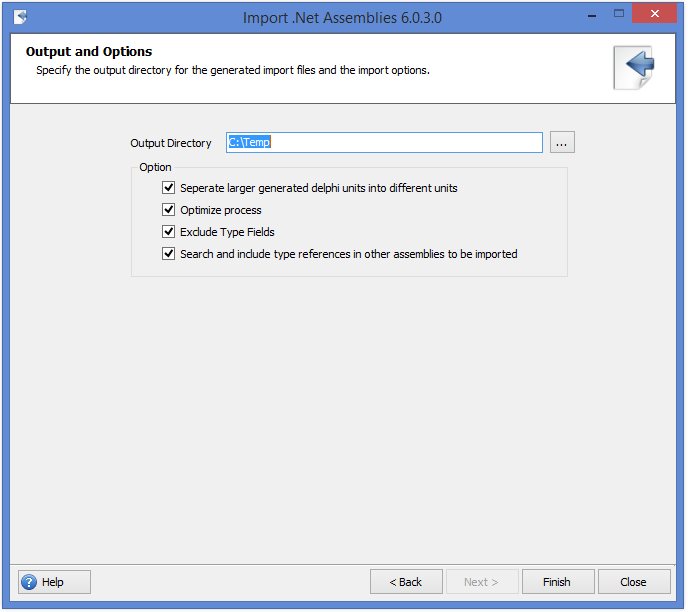
Task: Go to the previous step with Back
Action: pos(406,582)
